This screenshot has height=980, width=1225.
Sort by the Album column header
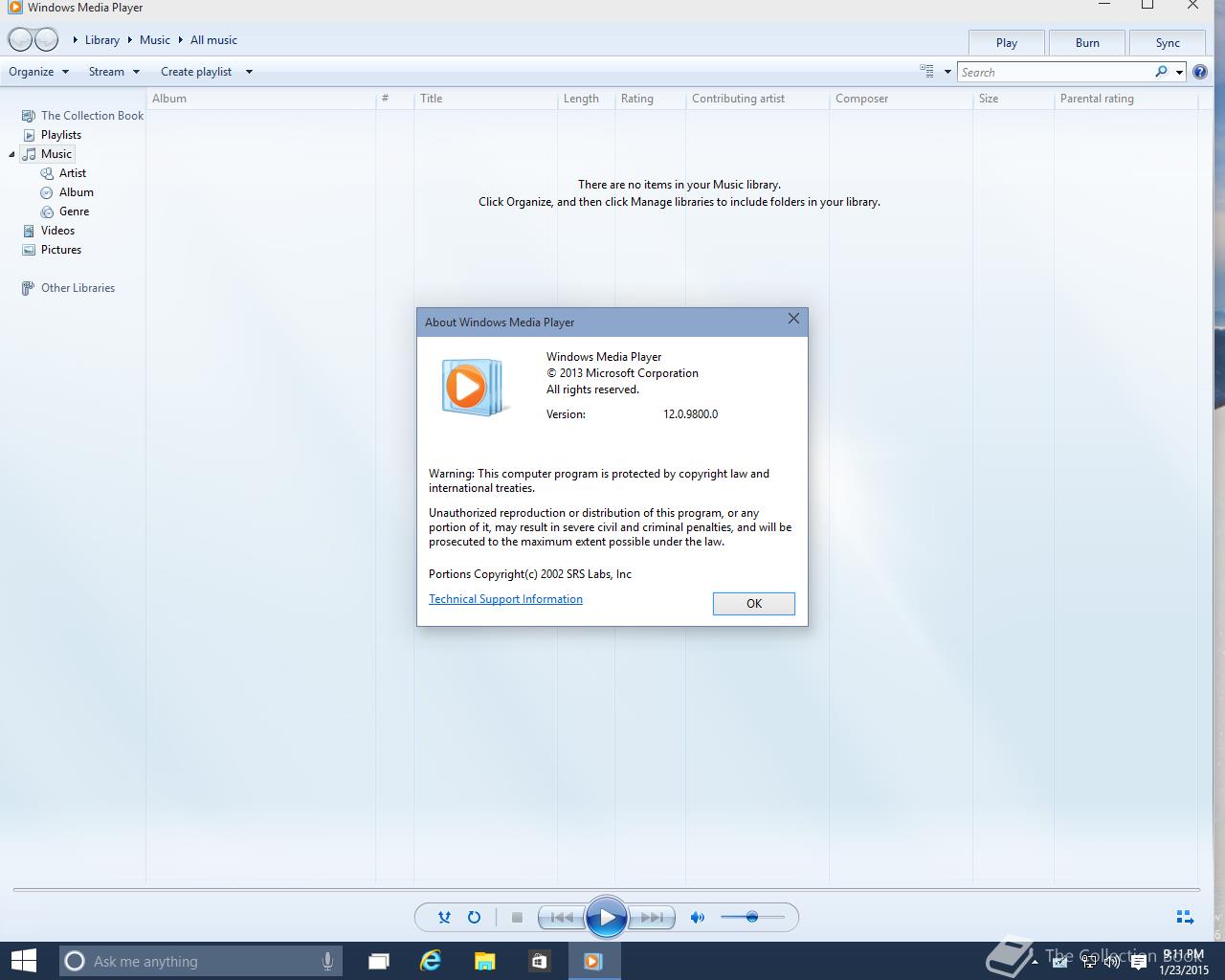click(260, 99)
